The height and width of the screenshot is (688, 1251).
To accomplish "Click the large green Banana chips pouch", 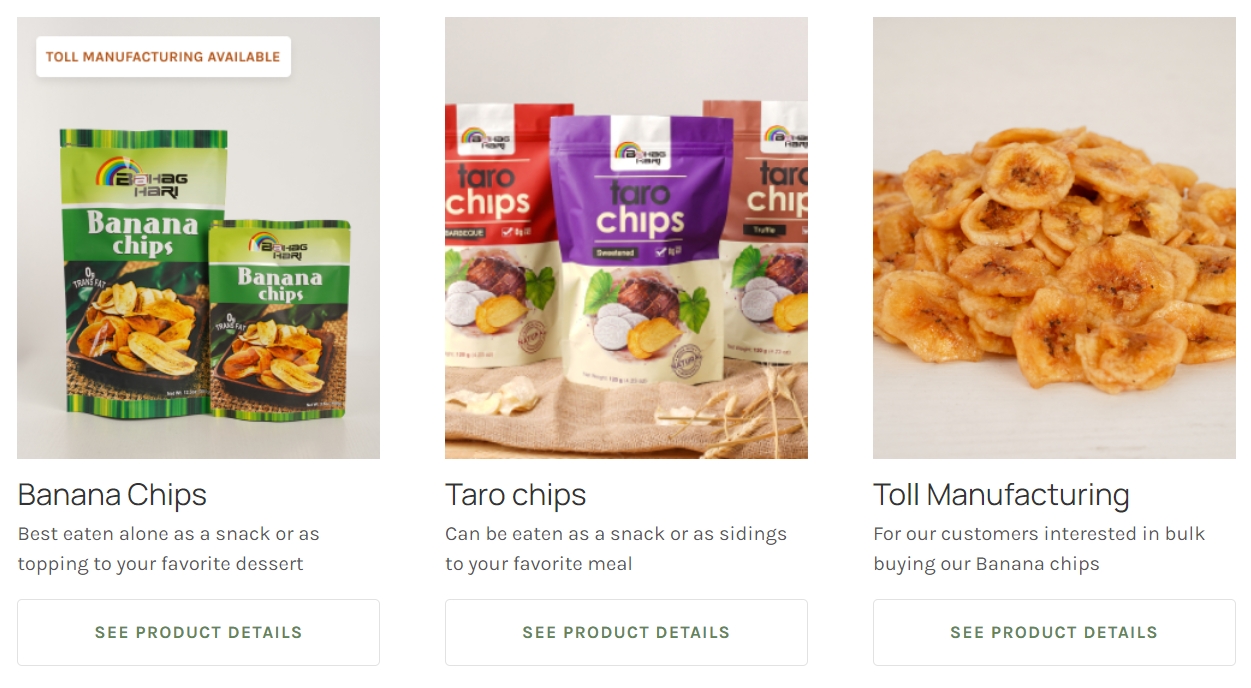I will (x=142, y=272).
